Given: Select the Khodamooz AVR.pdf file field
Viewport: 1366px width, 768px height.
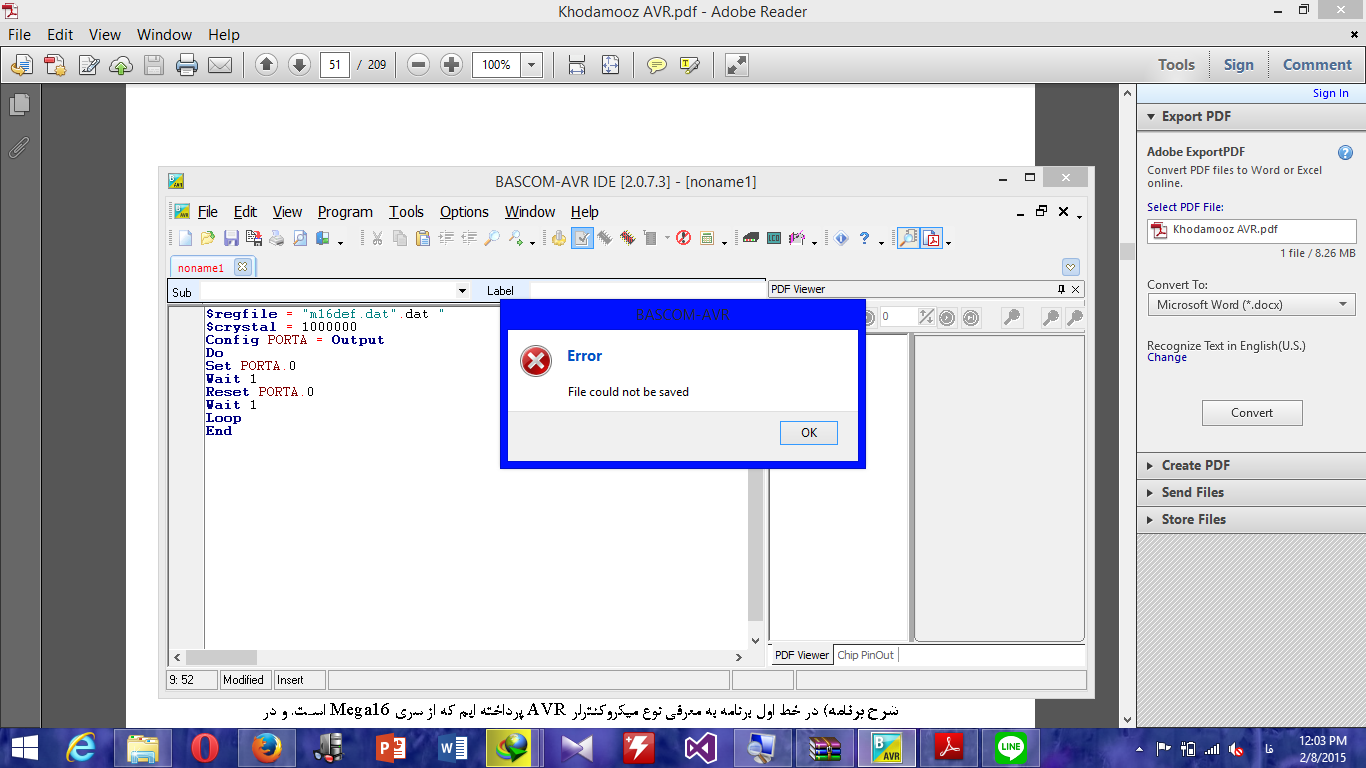Looking at the screenshot, I should click(1251, 230).
